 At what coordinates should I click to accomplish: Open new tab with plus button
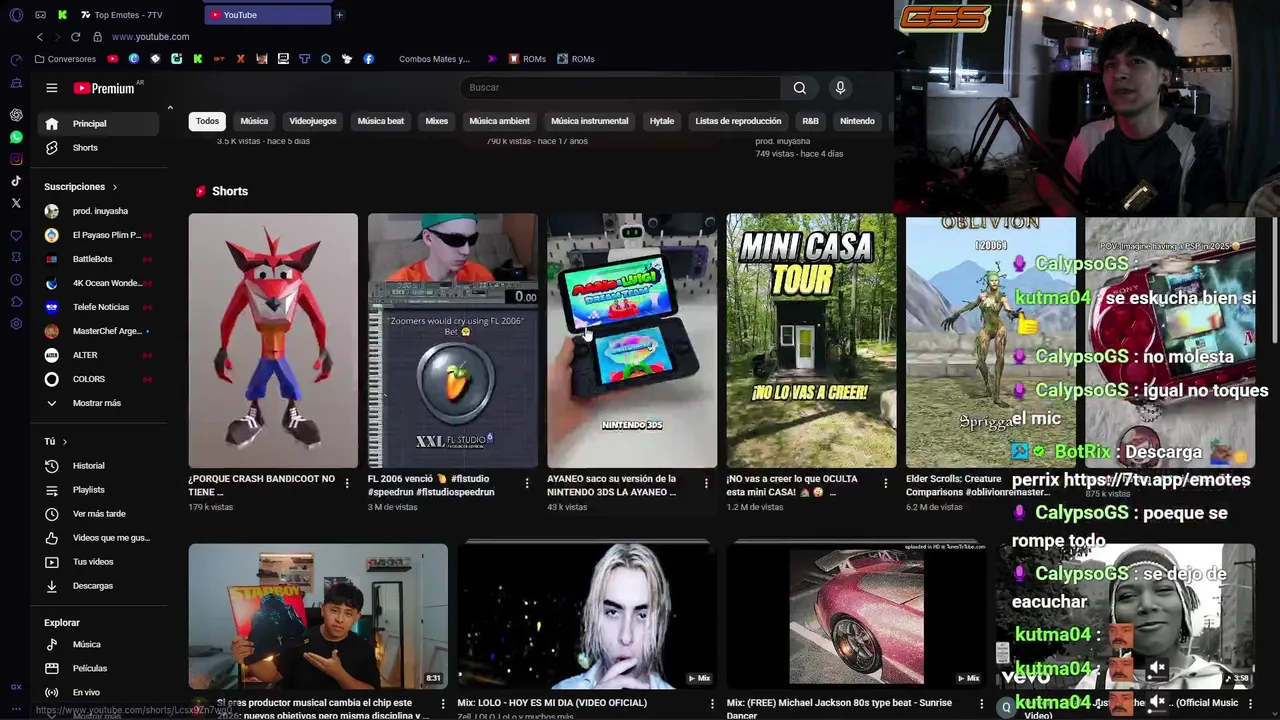(x=340, y=15)
